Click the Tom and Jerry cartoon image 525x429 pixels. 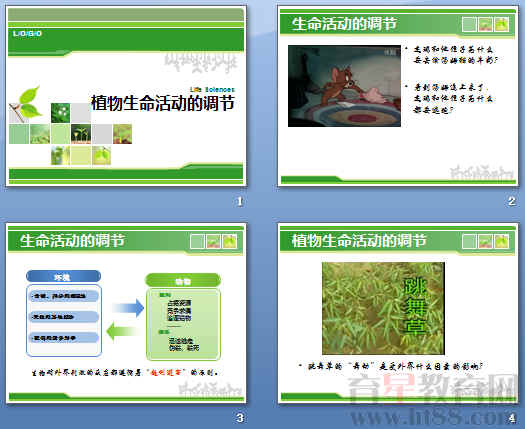pyautogui.click(x=344, y=86)
